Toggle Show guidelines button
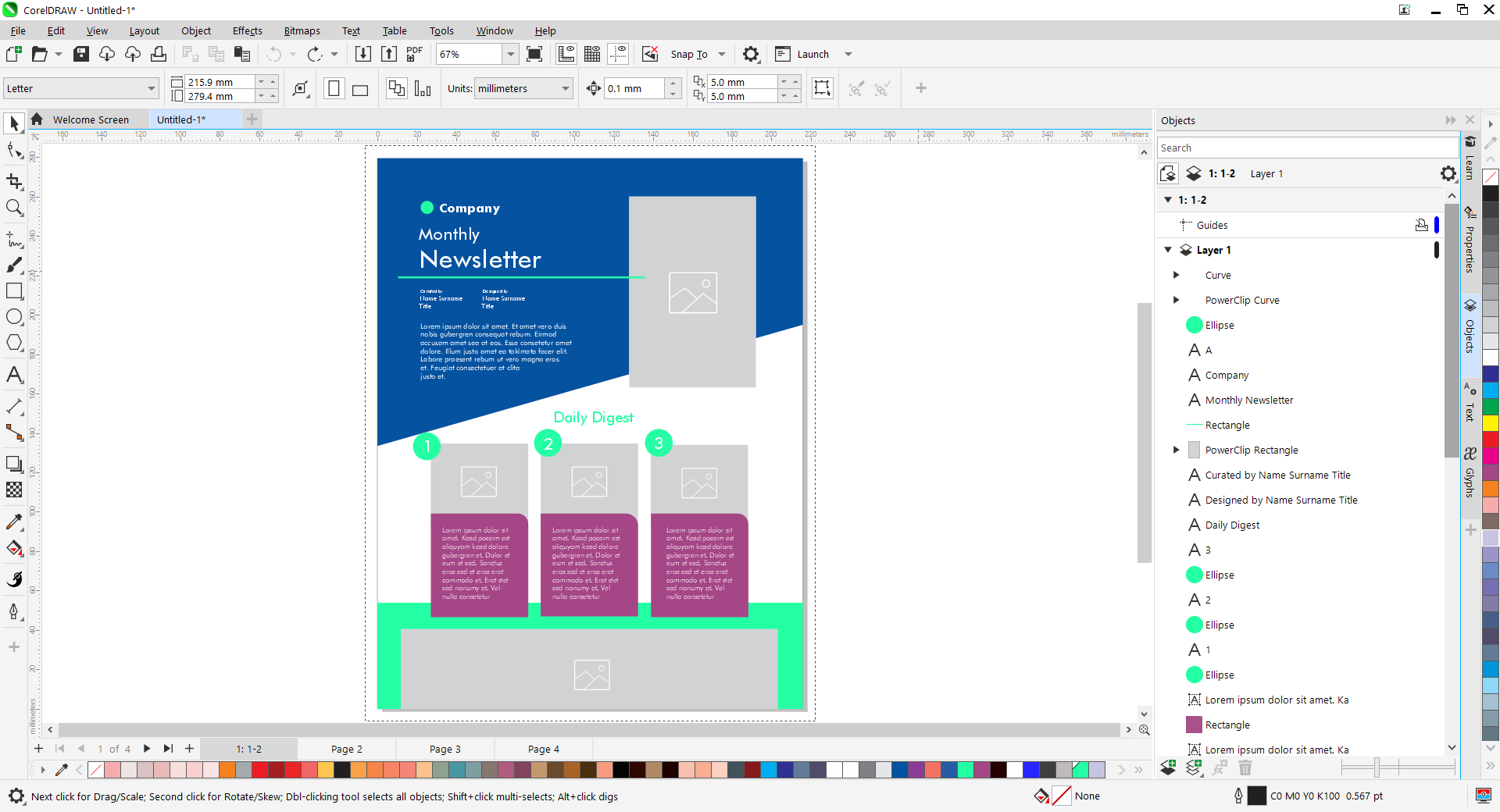The width and height of the screenshot is (1500, 812). tap(618, 54)
